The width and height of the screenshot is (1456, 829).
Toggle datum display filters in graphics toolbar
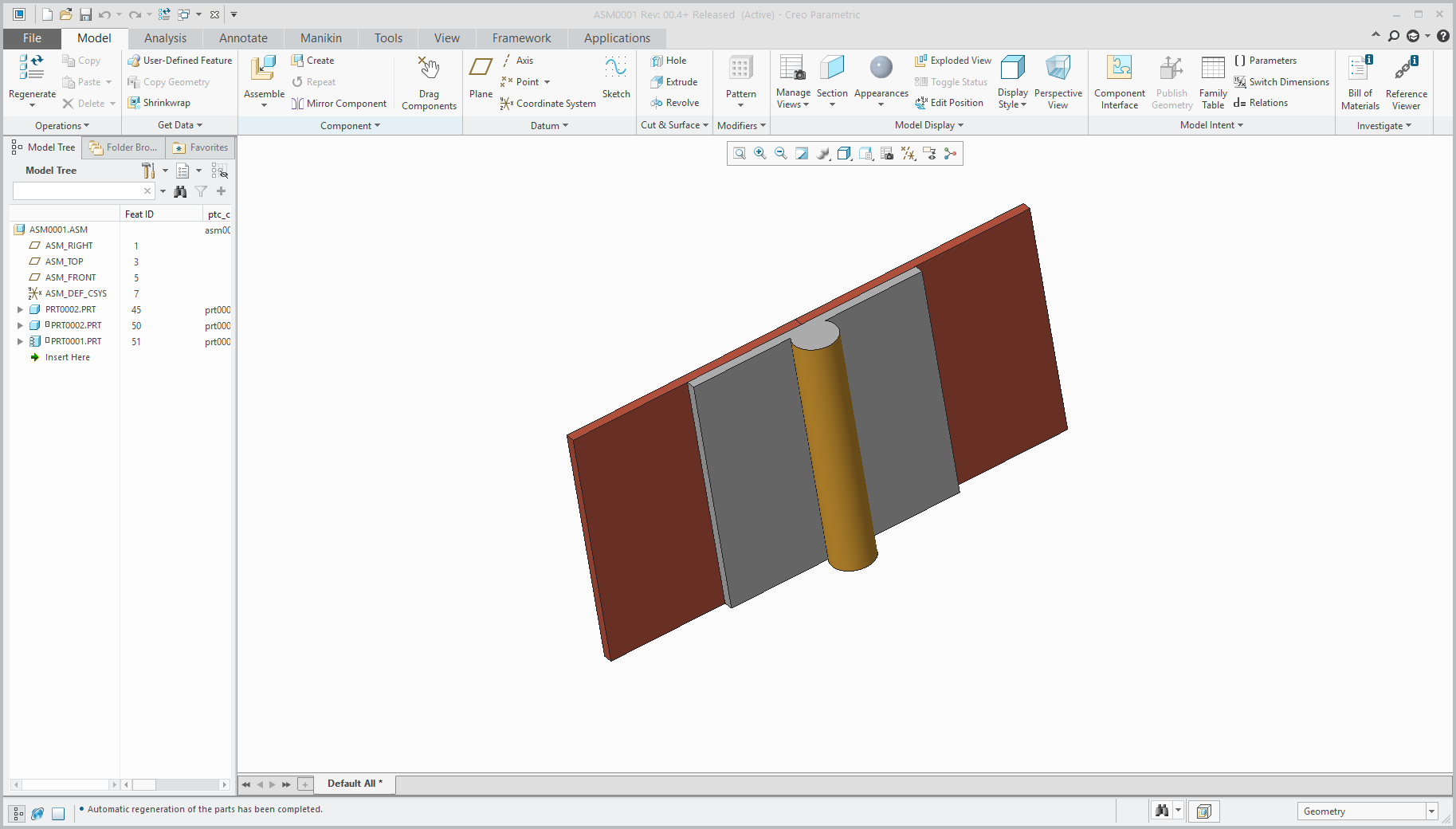[908, 153]
